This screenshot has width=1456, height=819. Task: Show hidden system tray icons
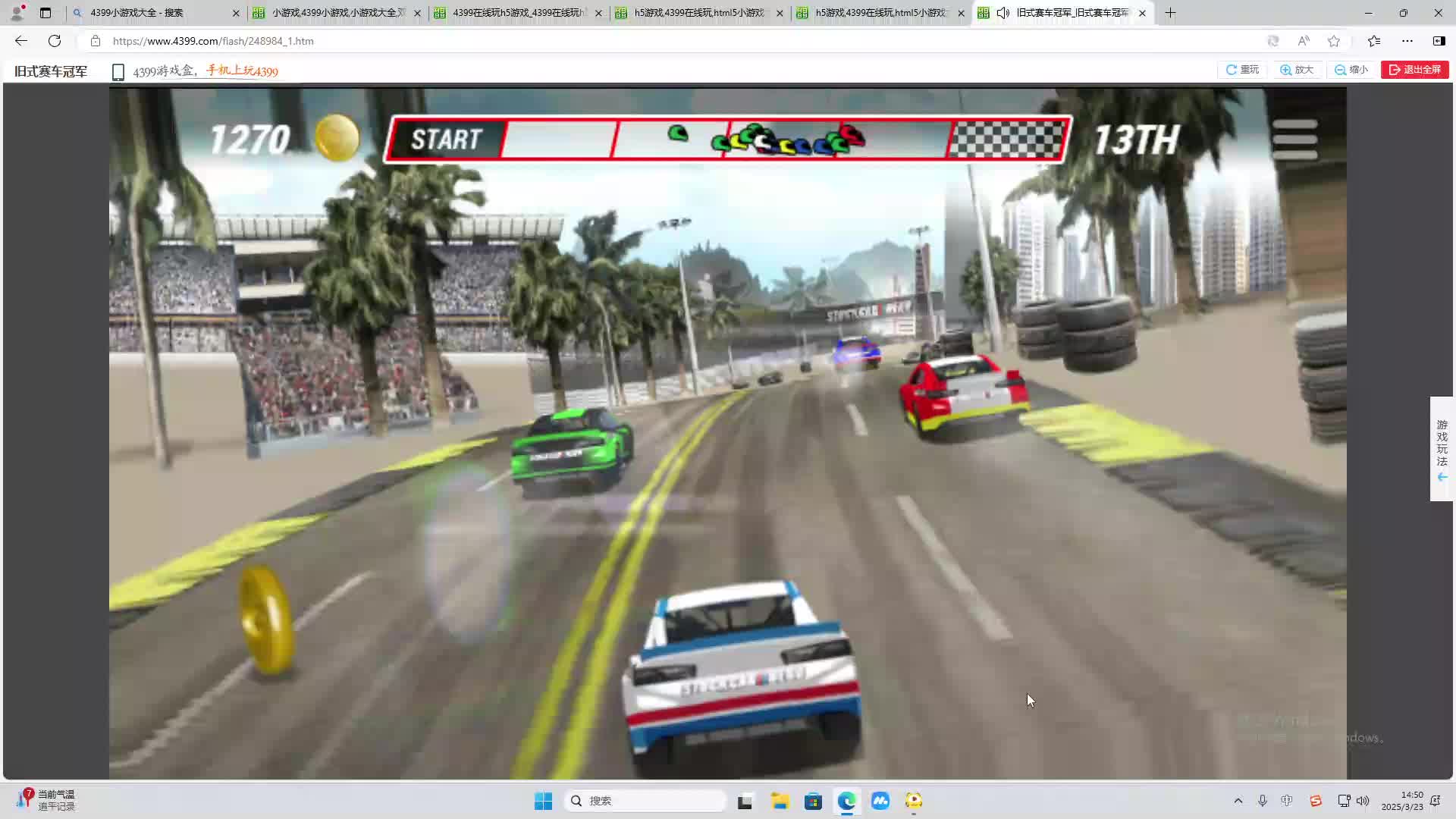pyautogui.click(x=1238, y=801)
